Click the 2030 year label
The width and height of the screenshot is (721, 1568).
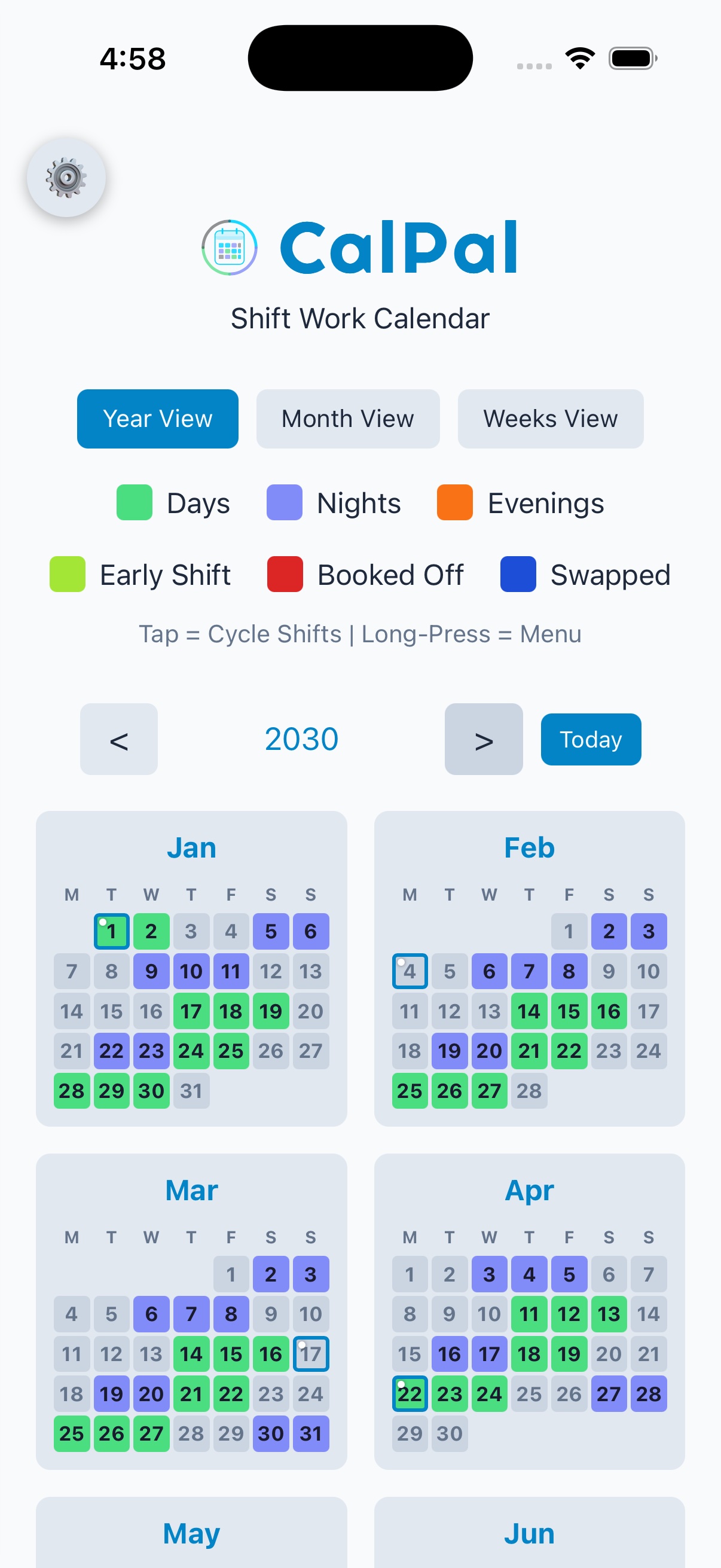[301, 739]
